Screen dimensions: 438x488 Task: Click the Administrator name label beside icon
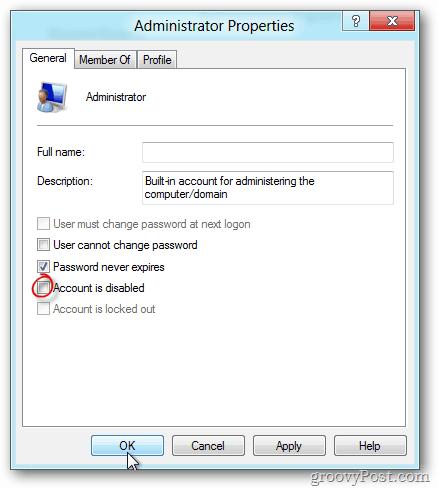click(x=116, y=97)
